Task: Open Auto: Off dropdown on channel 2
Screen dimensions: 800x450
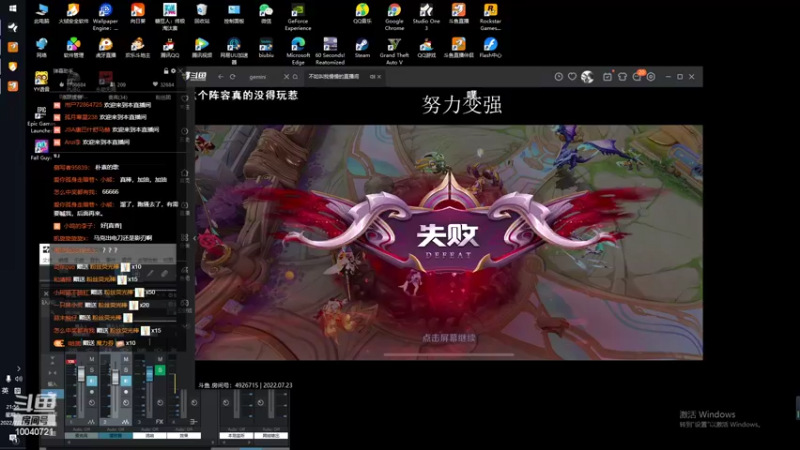Action: (x=116, y=429)
